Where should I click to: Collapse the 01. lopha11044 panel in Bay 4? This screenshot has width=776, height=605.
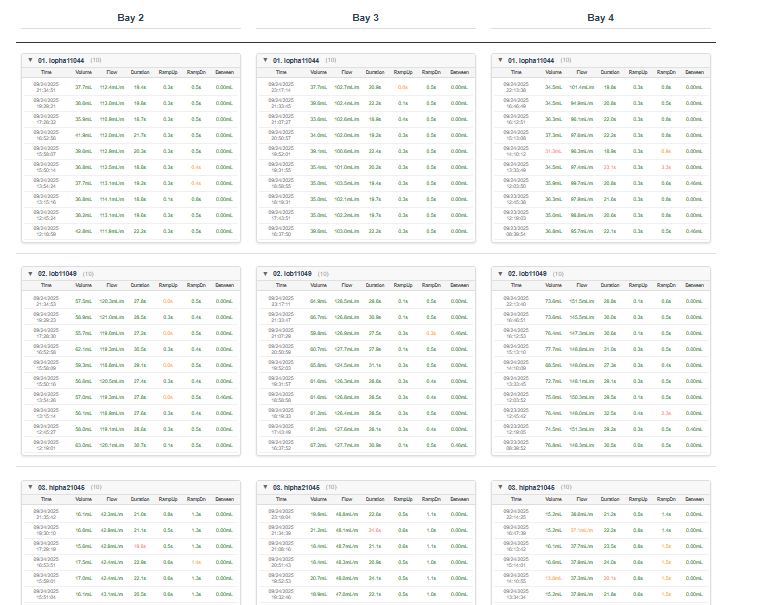point(500,61)
